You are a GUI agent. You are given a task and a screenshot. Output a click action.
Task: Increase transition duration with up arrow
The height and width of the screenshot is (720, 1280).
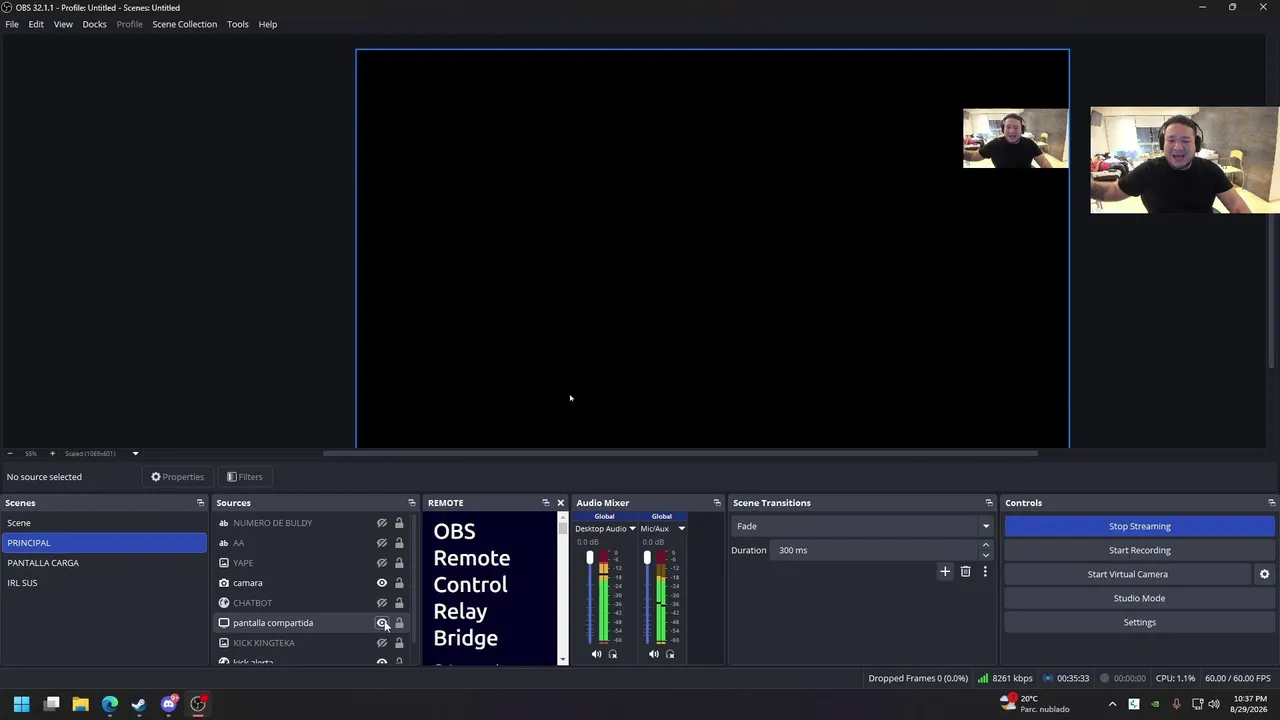tap(985, 545)
